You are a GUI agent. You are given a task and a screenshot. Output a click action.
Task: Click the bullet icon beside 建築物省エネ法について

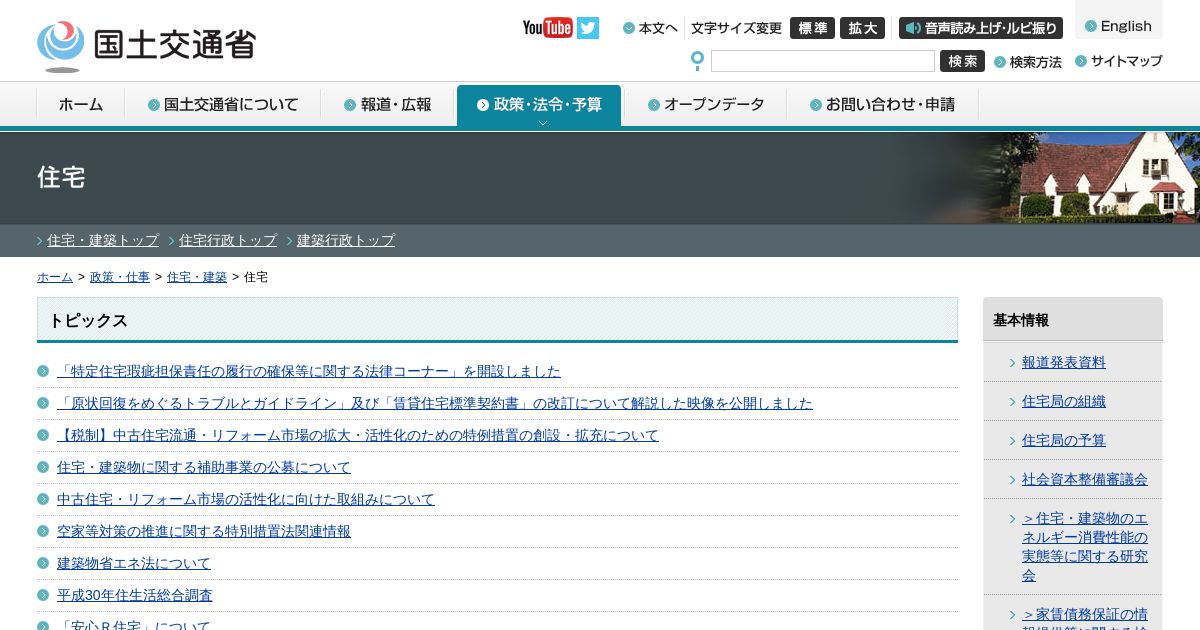coord(43,563)
